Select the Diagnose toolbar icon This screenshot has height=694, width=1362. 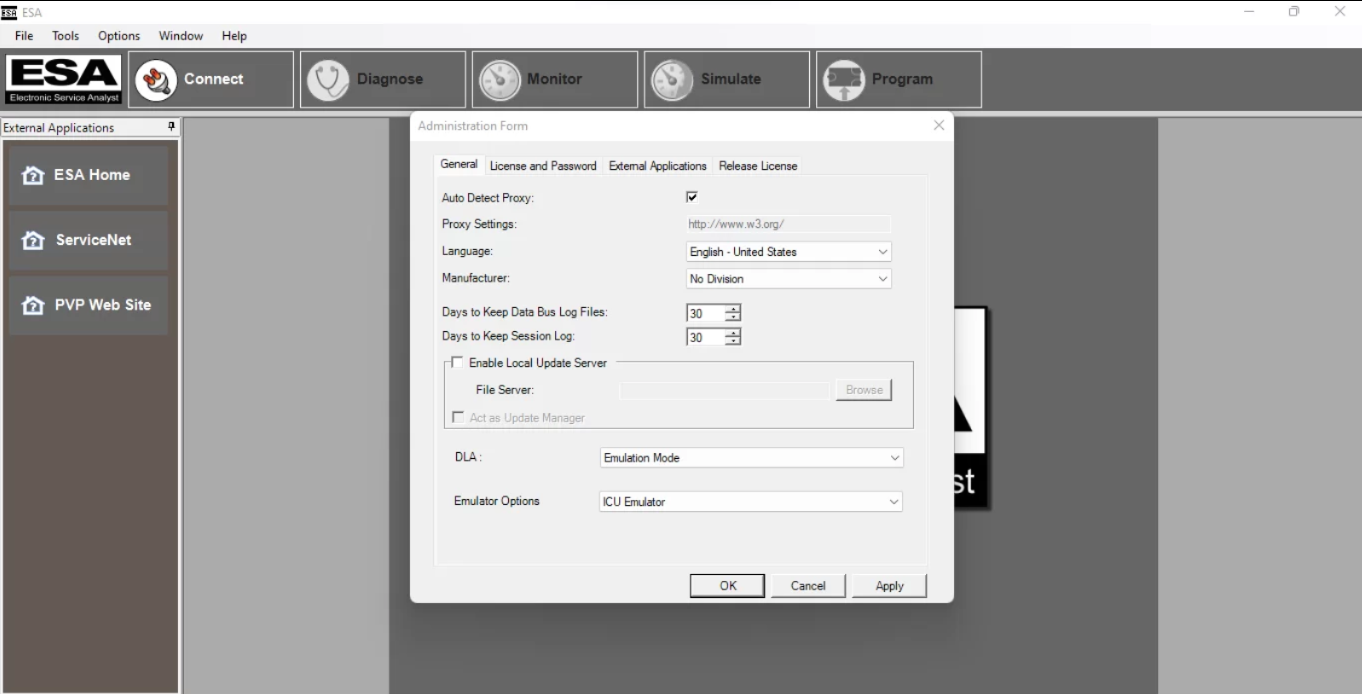click(x=328, y=79)
